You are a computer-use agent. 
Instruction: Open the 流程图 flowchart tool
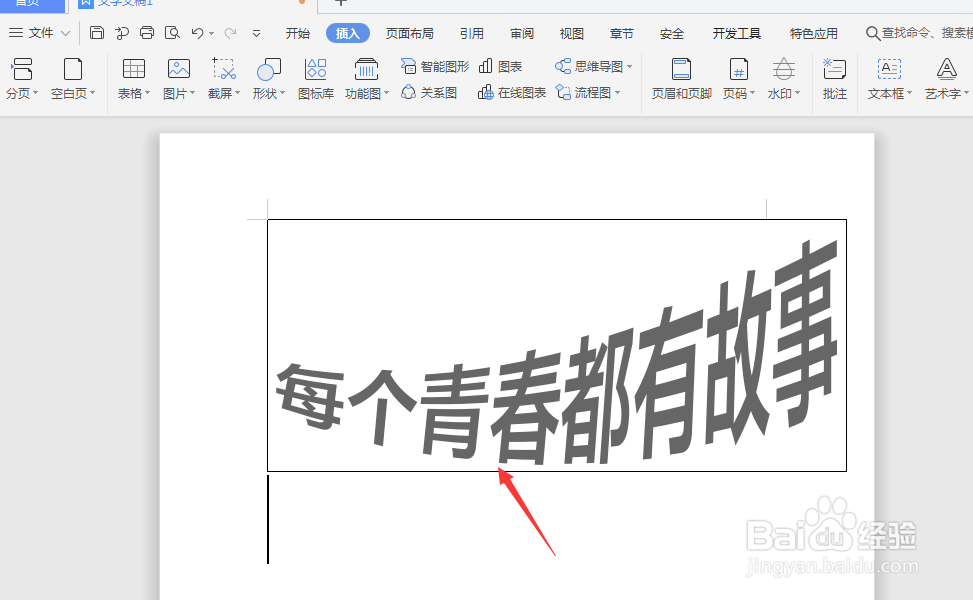pyautogui.click(x=588, y=92)
